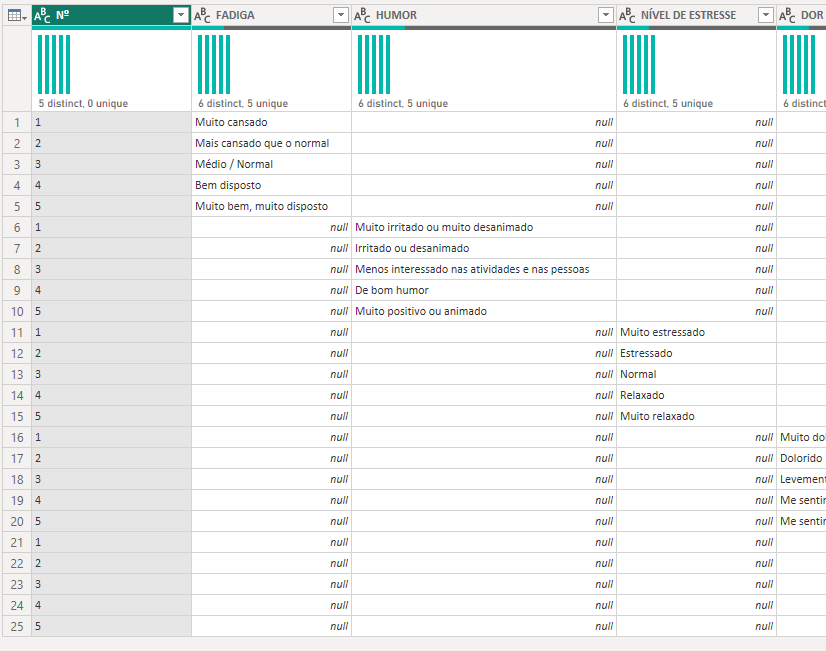Select row number 16 header
Image resolution: width=826 pixels, height=651 pixels.
[x=17, y=437]
